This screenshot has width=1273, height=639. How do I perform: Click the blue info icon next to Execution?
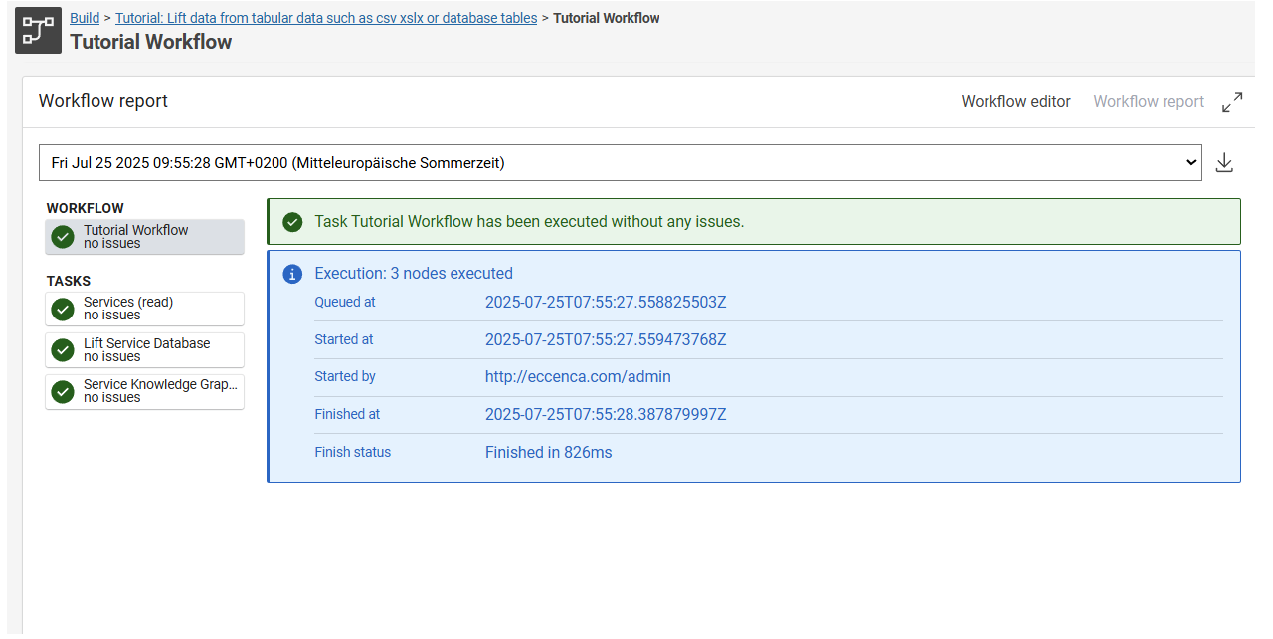pyautogui.click(x=292, y=274)
